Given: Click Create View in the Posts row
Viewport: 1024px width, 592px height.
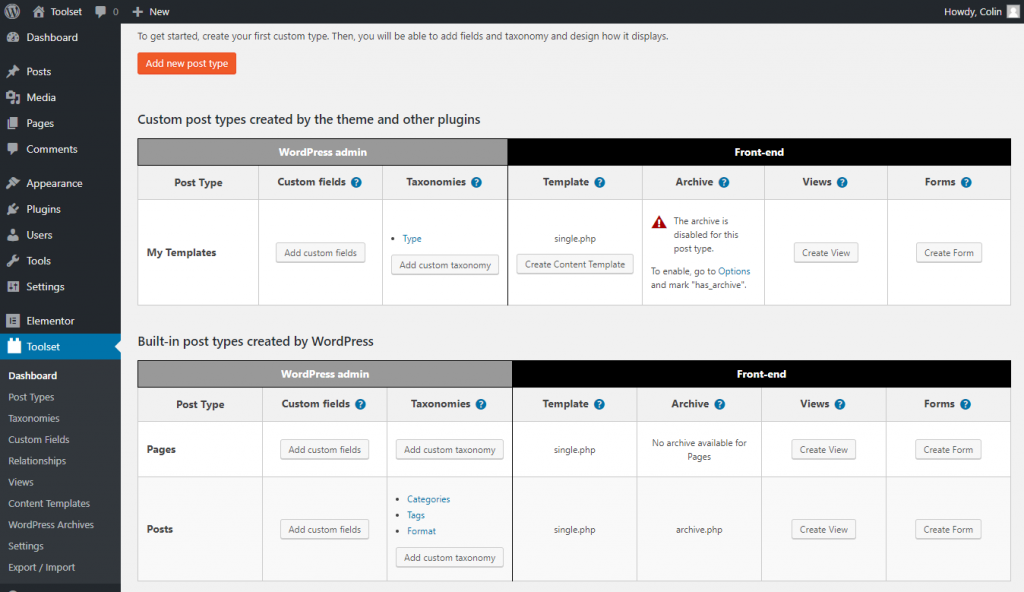Looking at the screenshot, I should [x=824, y=530].
